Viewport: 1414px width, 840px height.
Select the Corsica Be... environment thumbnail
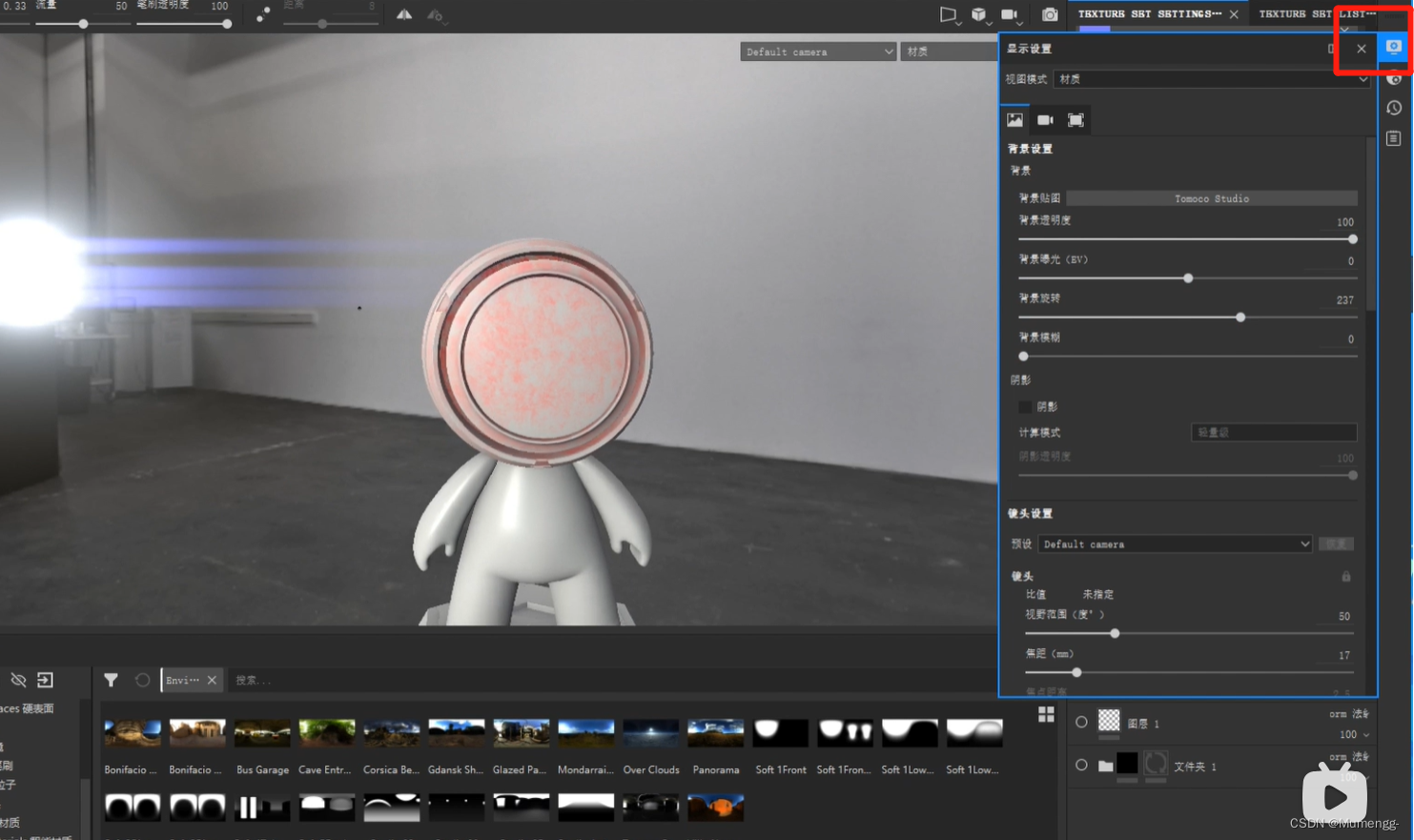(x=392, y=732)
